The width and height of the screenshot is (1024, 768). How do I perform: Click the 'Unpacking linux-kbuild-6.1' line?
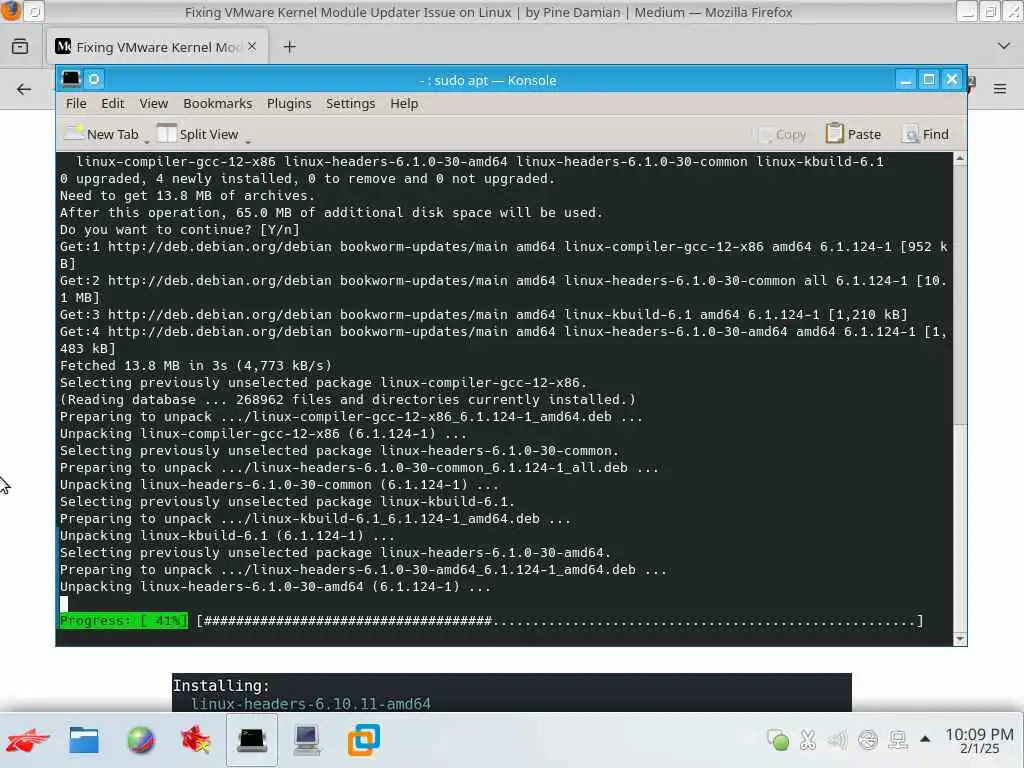pos(227,536)
